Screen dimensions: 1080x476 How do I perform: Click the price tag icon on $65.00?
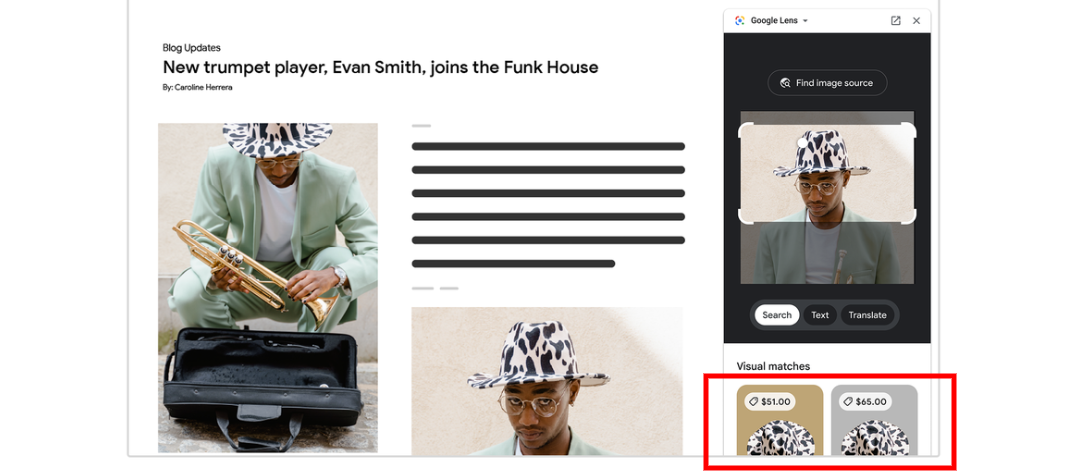[x=848, y=402]
